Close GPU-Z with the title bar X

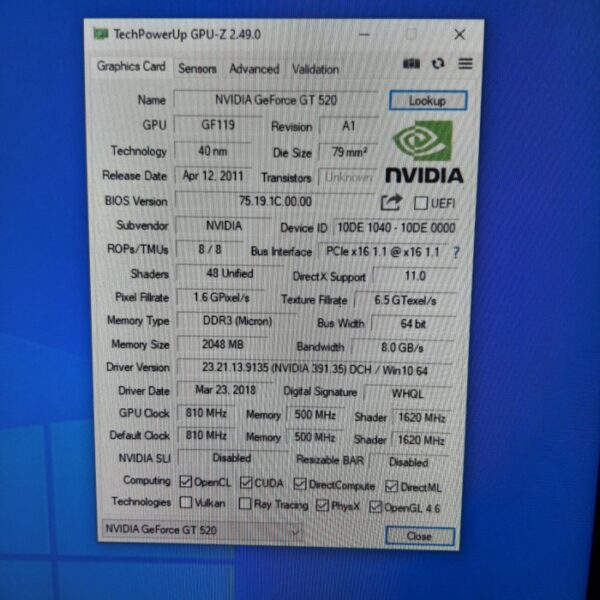pyautogui.click(x=460, y=34)
